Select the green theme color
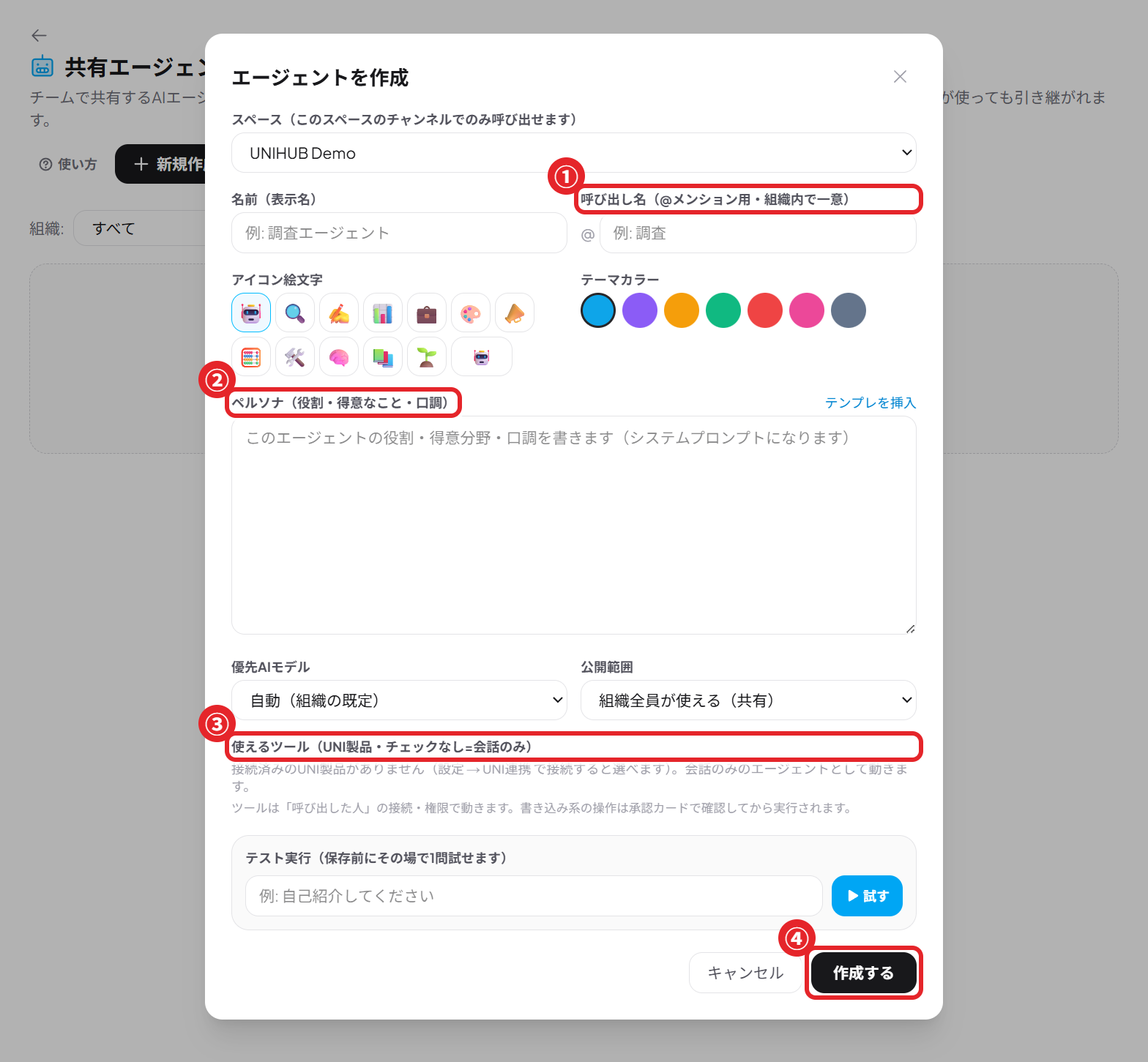Viewport: 1148px width, 1062px height. click(723, 310)
